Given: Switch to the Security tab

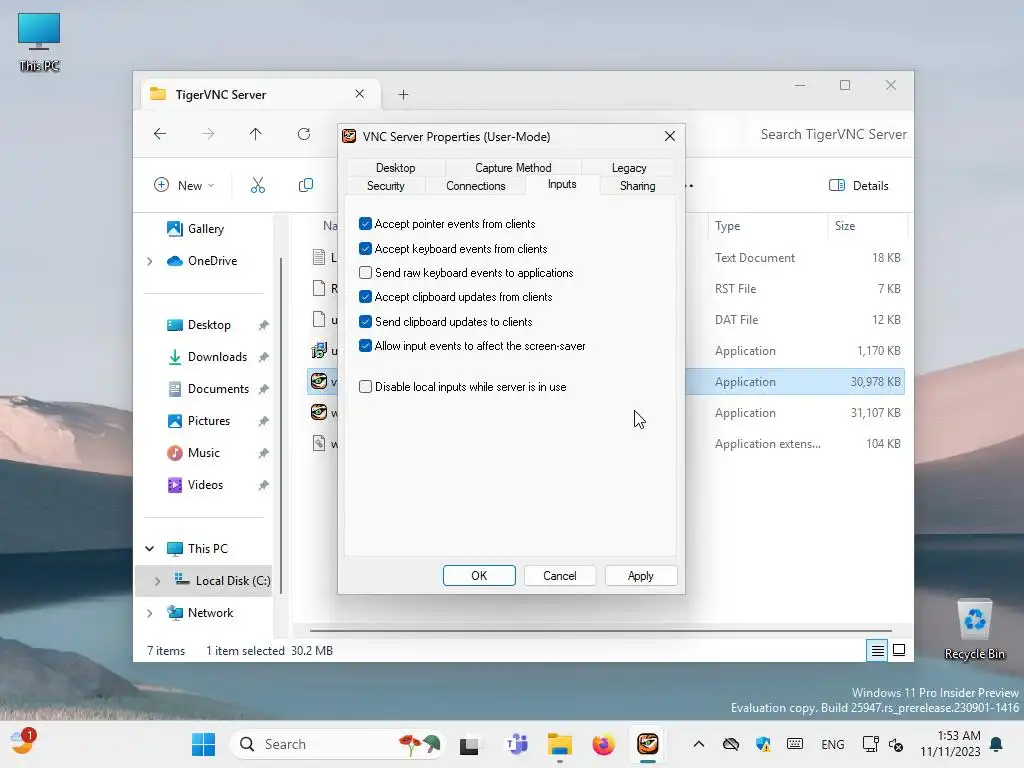Looking at the screenshot, I should click(385, 186).
